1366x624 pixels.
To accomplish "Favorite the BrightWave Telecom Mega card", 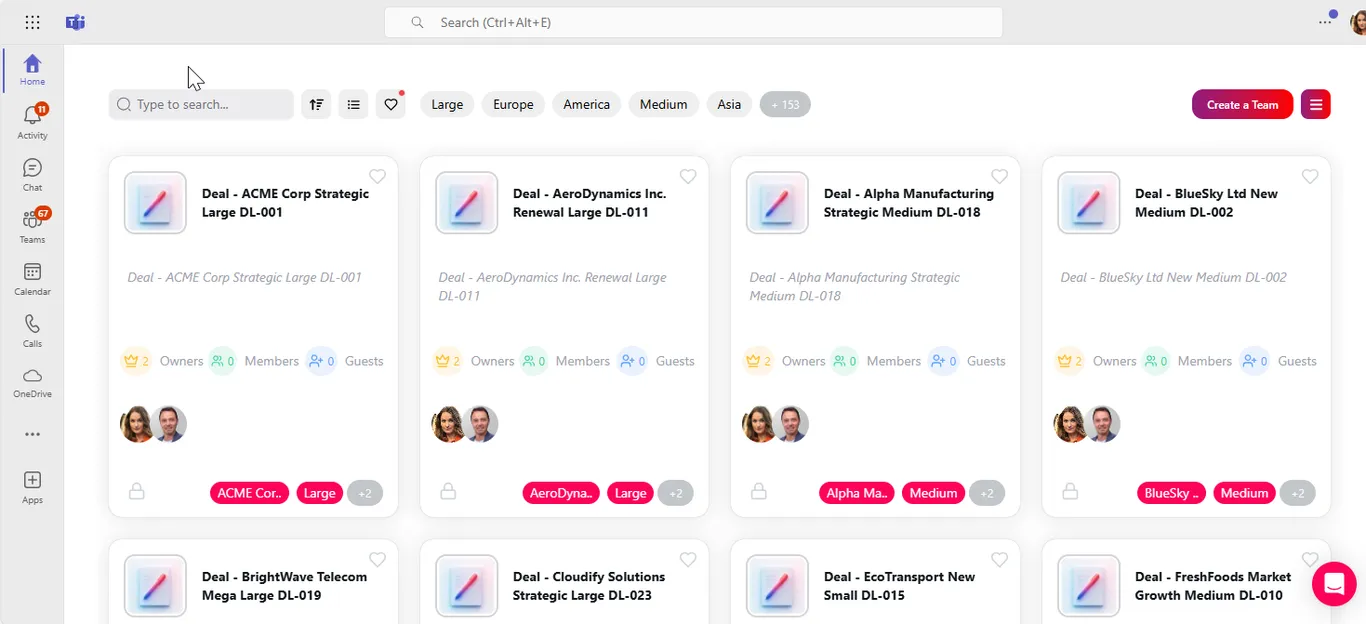I will 377,559.
